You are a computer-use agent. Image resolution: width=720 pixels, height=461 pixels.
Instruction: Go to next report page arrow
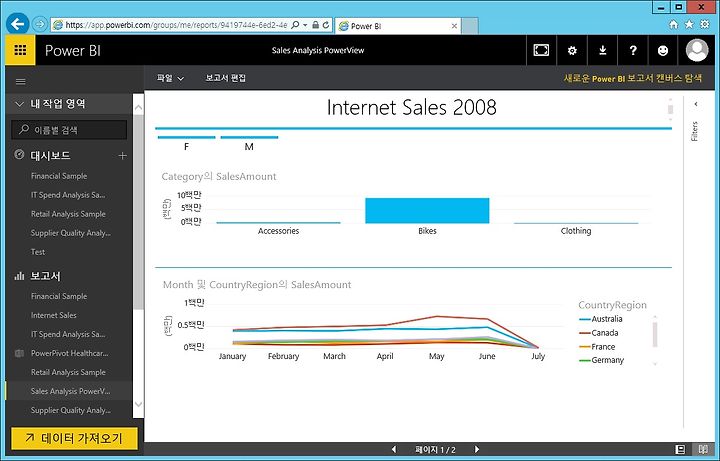click(x=477, y=449)
